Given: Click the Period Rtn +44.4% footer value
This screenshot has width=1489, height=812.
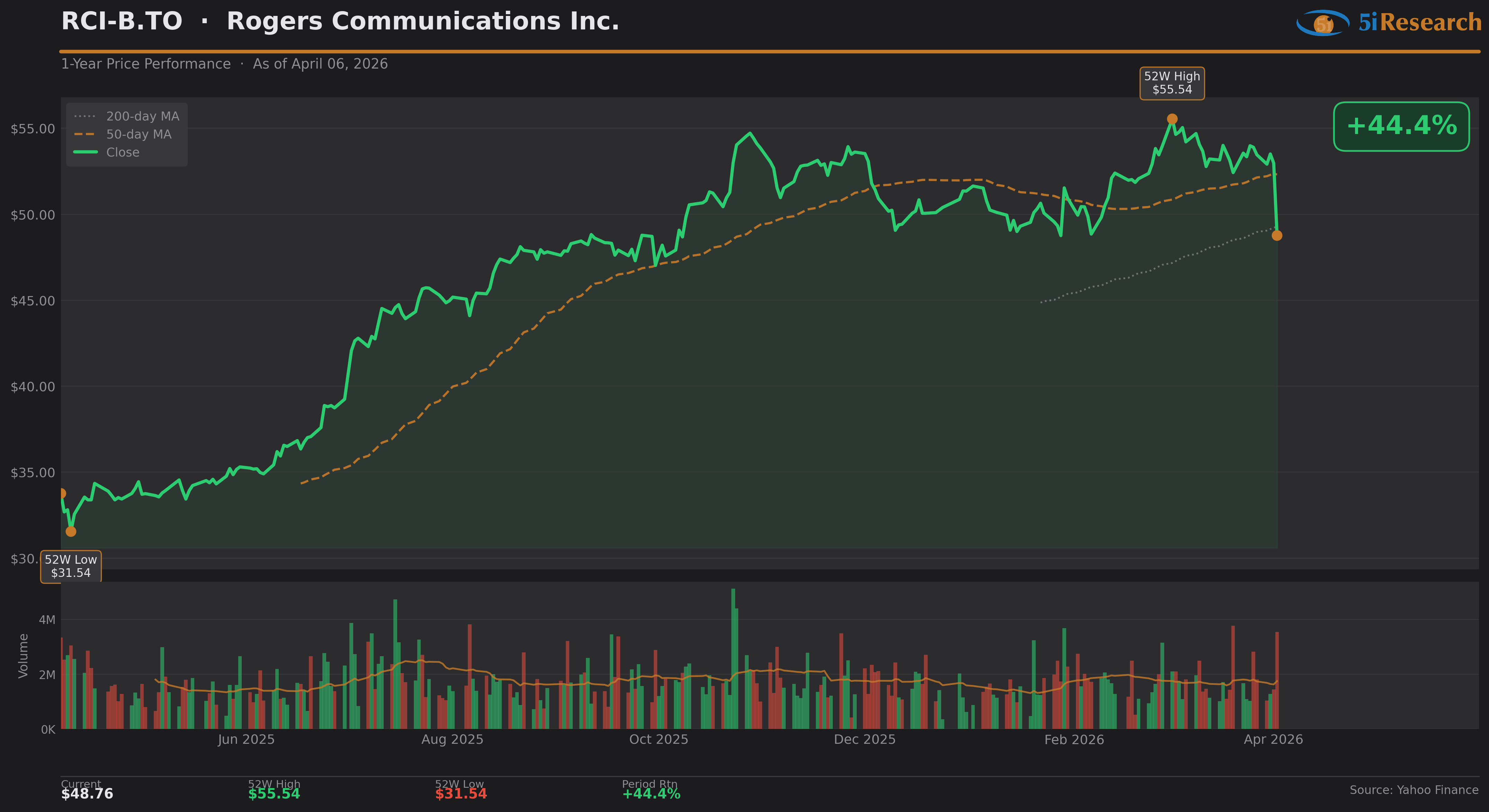Looking at the screenshot, I should (651, 794).
